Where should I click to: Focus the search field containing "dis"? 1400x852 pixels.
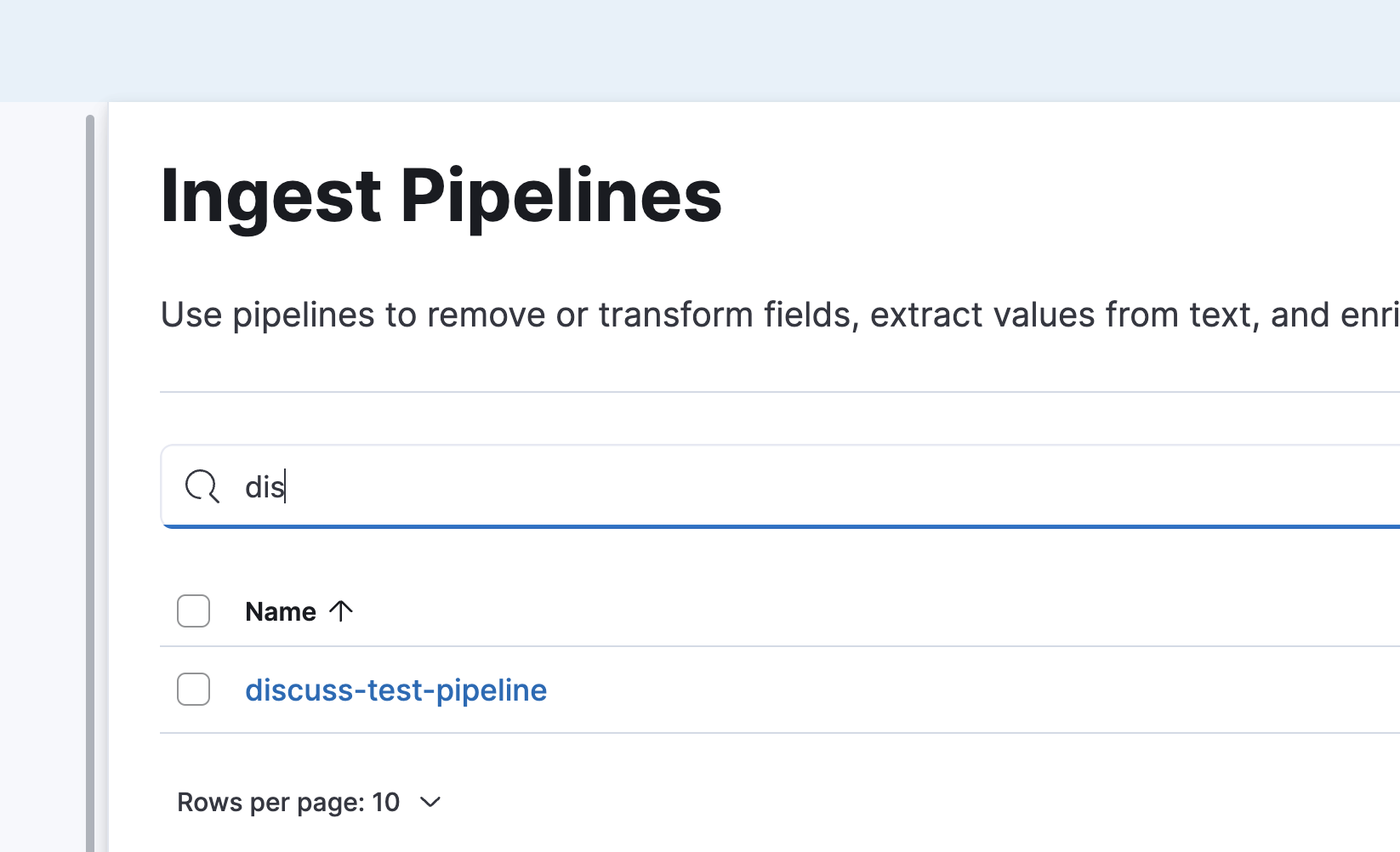pos(765,486)
